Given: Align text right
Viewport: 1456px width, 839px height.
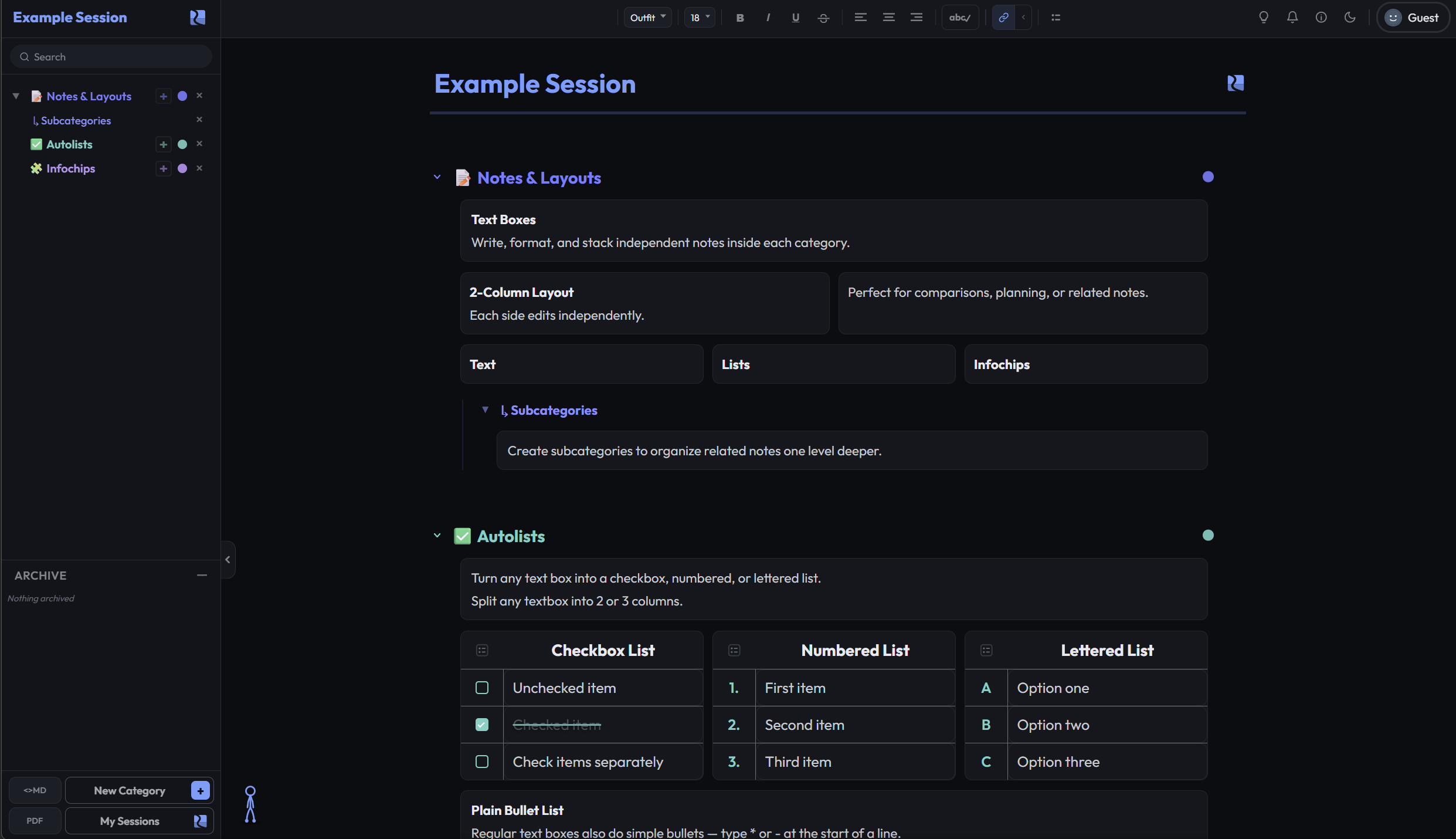Looking at the screenshot, I should coord(916,18).
